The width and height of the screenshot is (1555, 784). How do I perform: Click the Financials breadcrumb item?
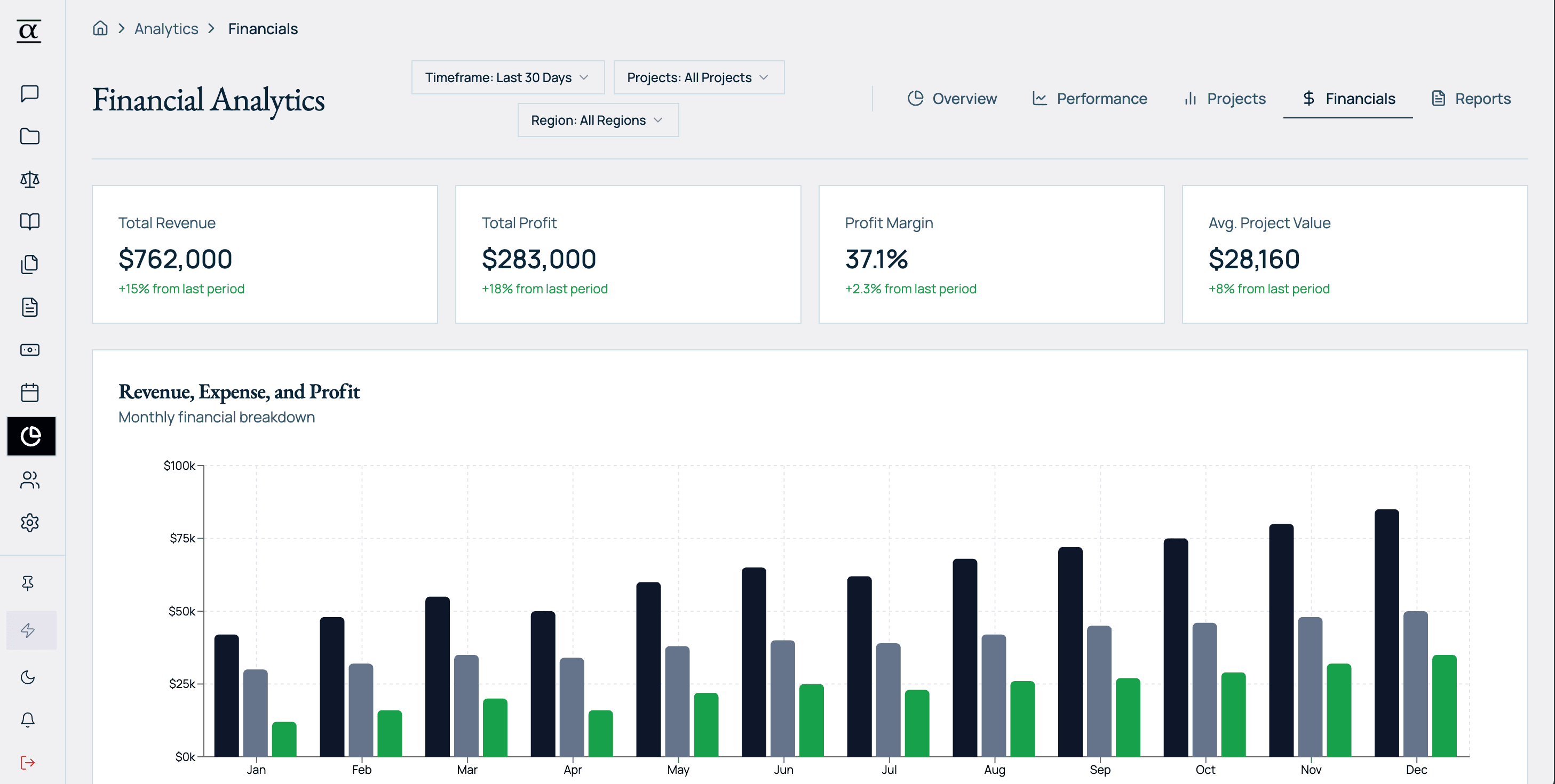(263, 28)
